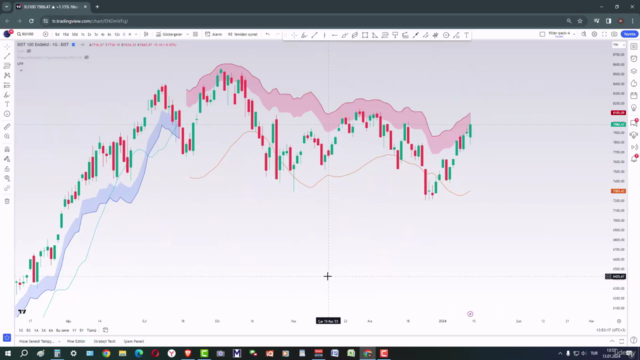Open the chart type candlestick icon
Screen dimensions: 640x360
click(x=146, y=34)
